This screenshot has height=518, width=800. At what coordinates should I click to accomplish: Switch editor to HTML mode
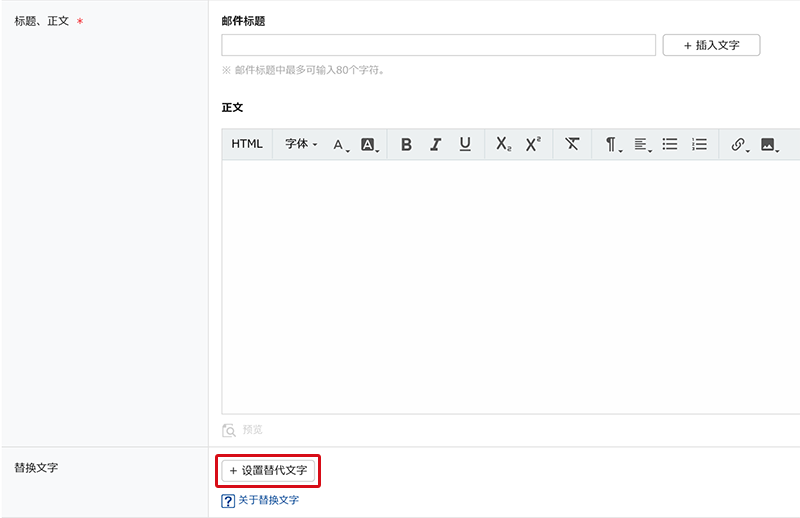coord(247,144)
